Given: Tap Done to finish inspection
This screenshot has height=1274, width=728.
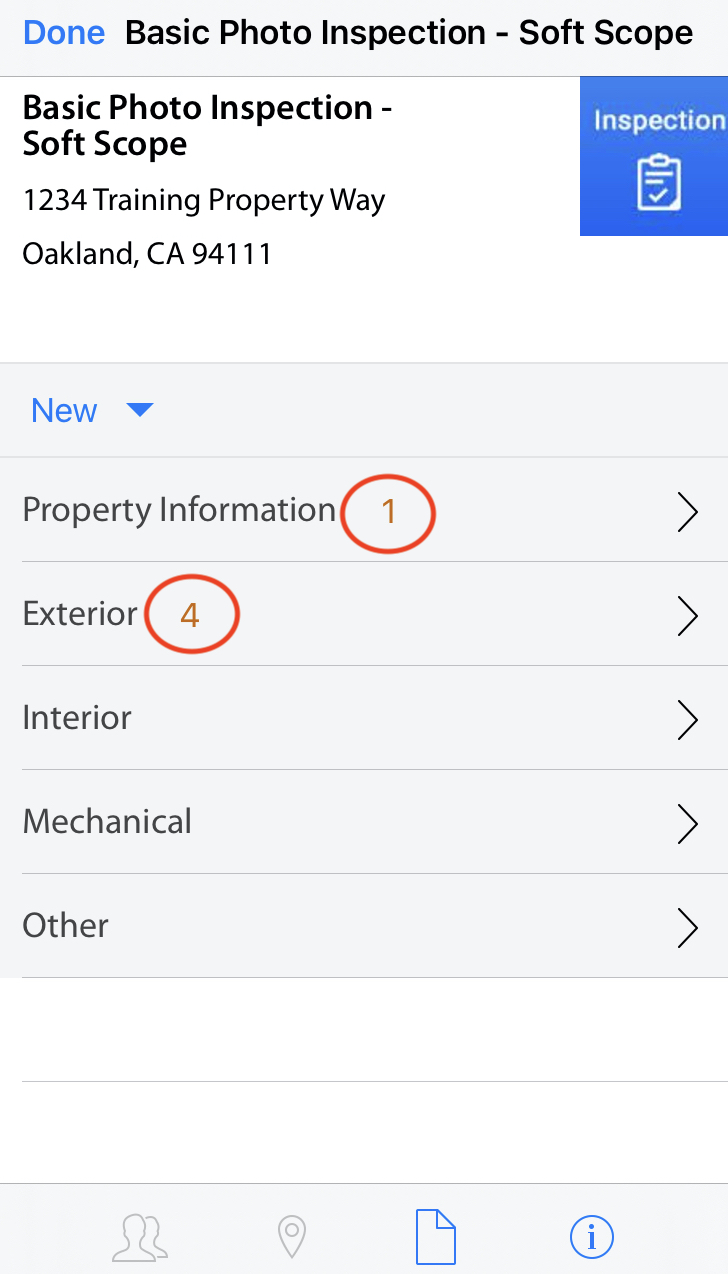Looking at the screenshot, I should pos(64,33).
